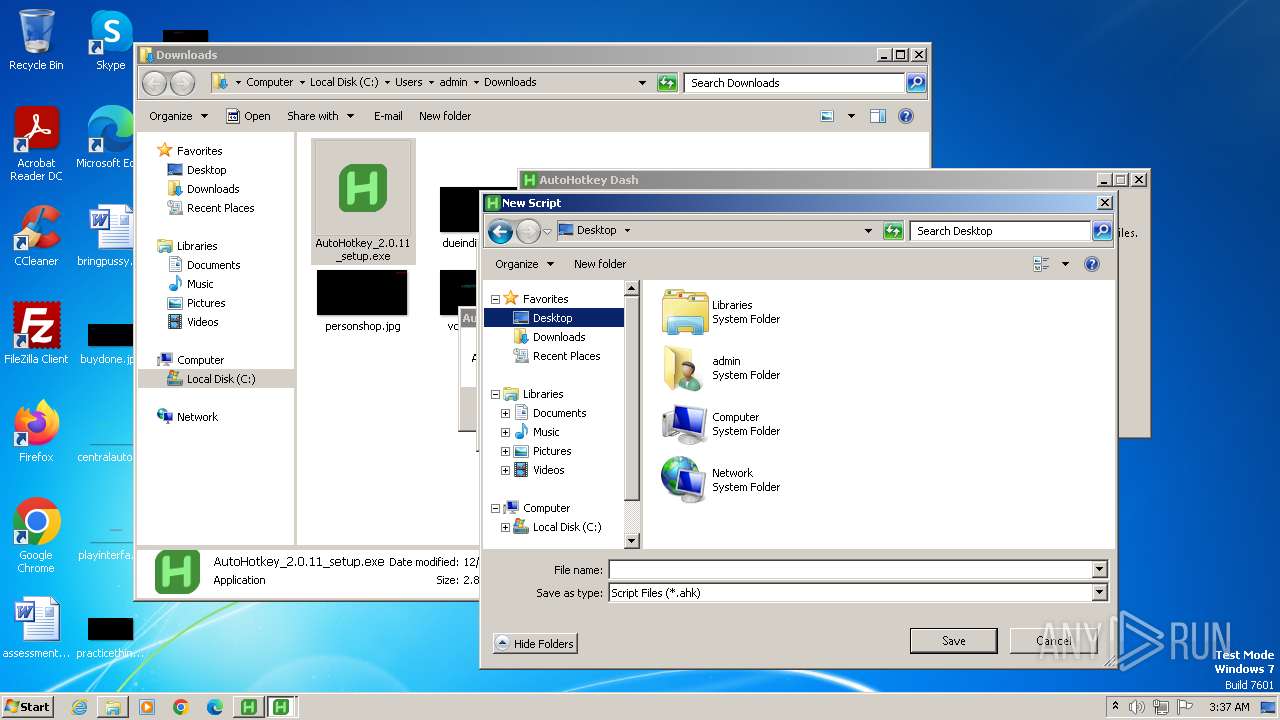Open admin system folder icon

click(685, 368)
